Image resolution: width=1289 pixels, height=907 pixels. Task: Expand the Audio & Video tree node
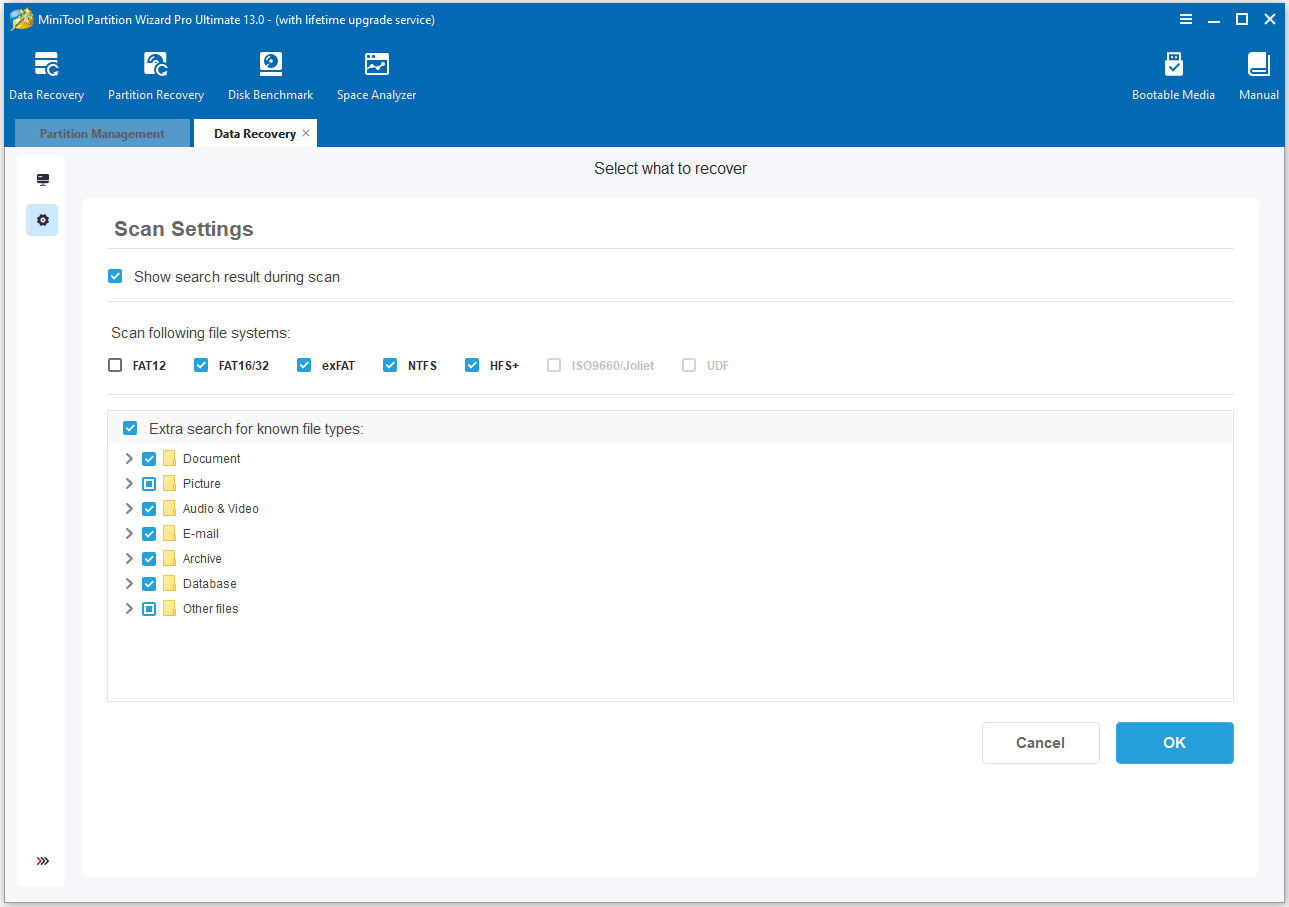pos(128,509)
